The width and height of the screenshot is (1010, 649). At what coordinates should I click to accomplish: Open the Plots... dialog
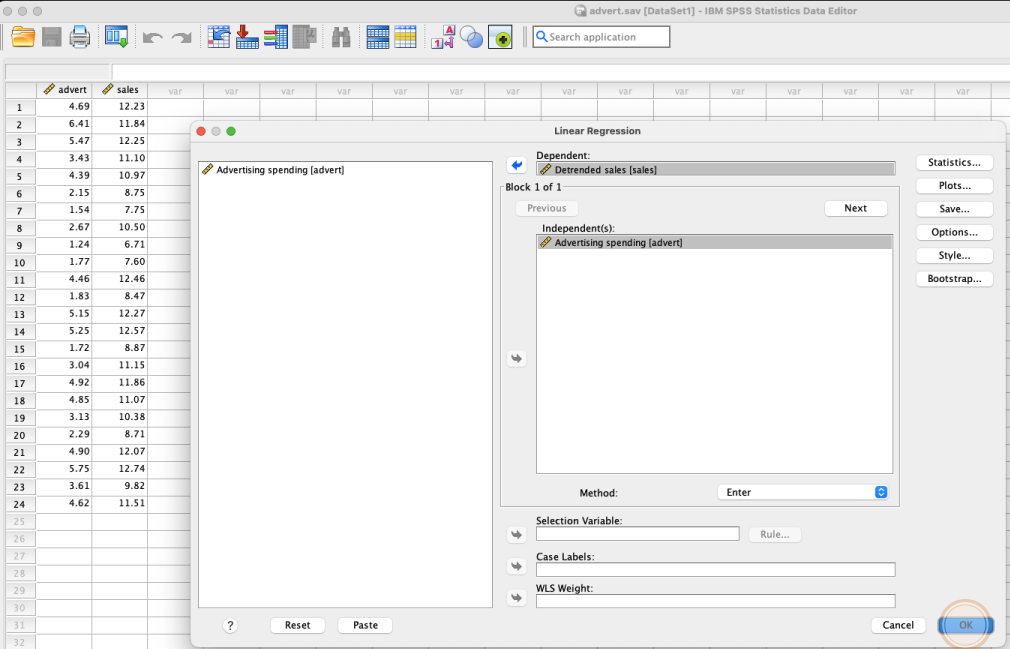[x=955, y=186]
